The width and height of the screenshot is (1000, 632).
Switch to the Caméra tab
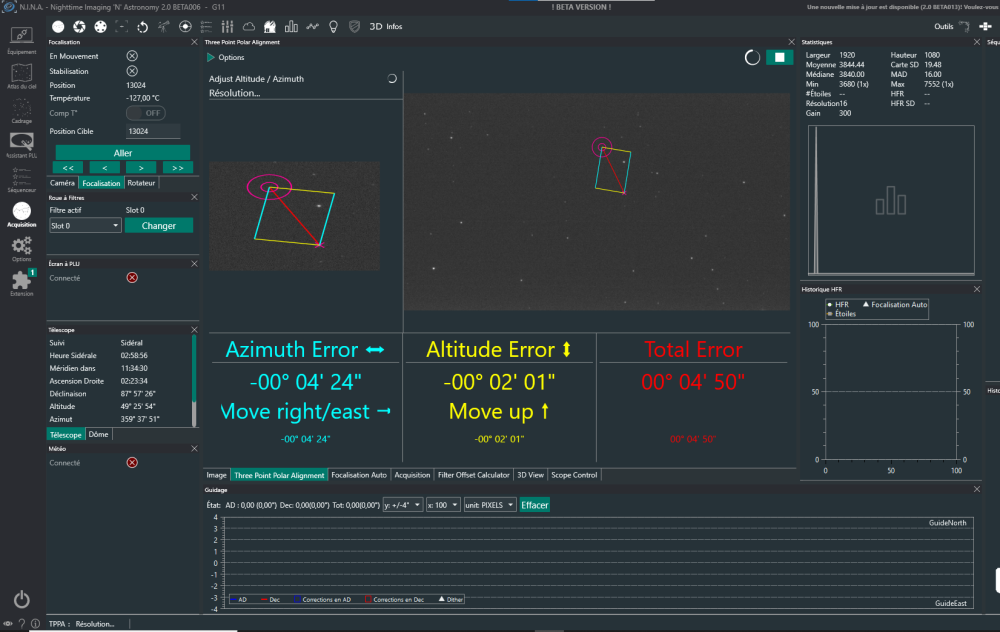pos(62,183)
